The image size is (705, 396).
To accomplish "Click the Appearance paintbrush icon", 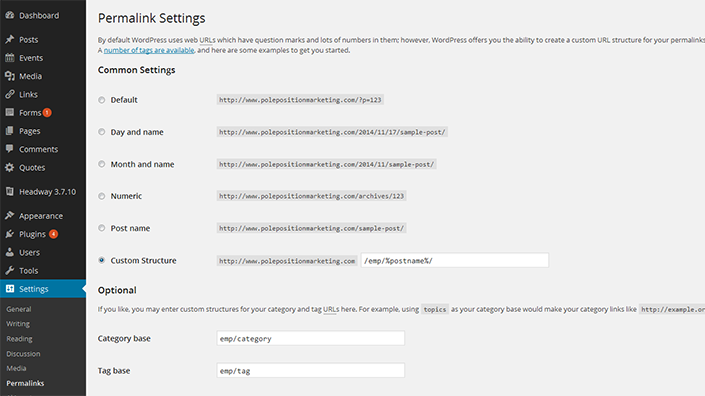I will click(x=10, y=216).
